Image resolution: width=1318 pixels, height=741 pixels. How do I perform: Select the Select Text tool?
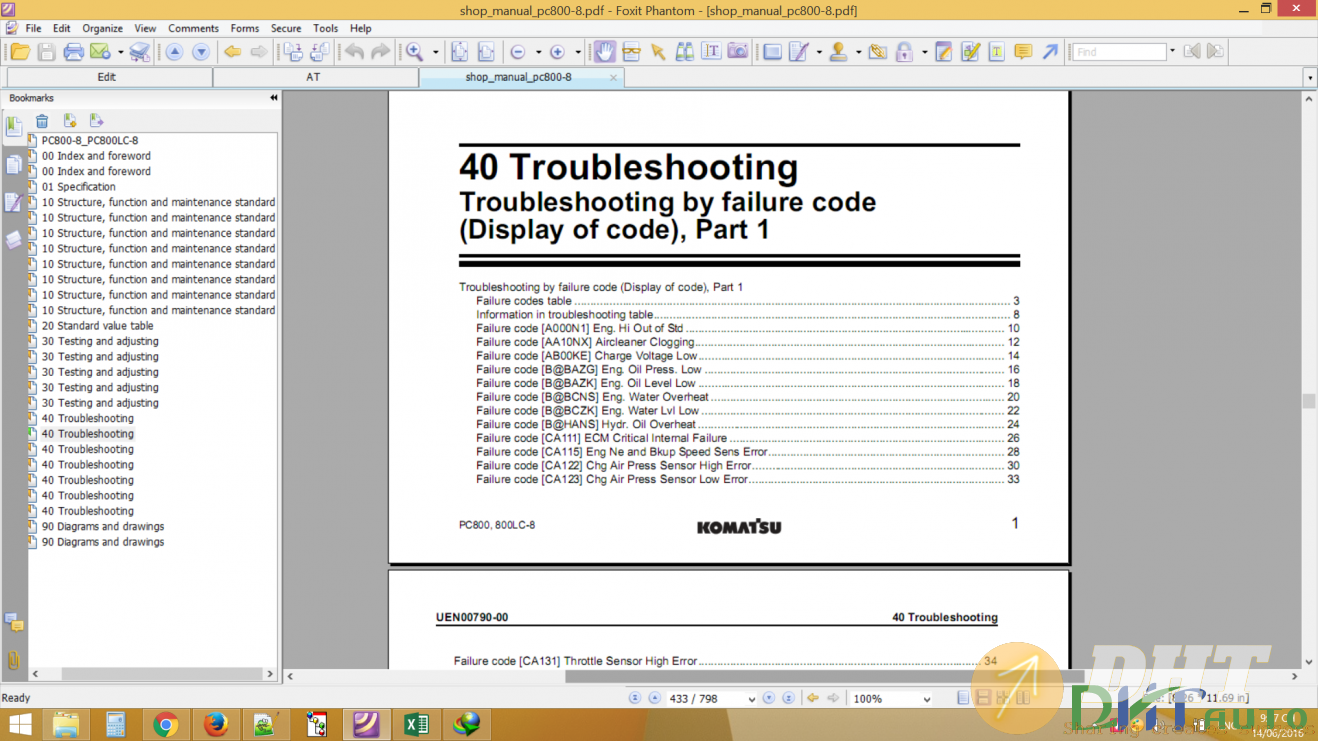point(711,52)
